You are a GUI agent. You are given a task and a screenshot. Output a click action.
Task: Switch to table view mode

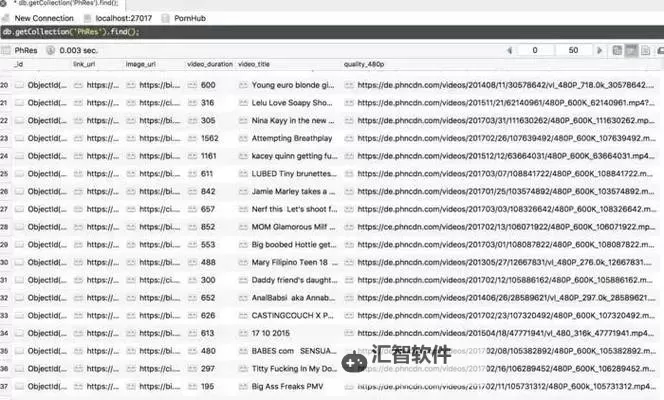(x=631, y=50)
